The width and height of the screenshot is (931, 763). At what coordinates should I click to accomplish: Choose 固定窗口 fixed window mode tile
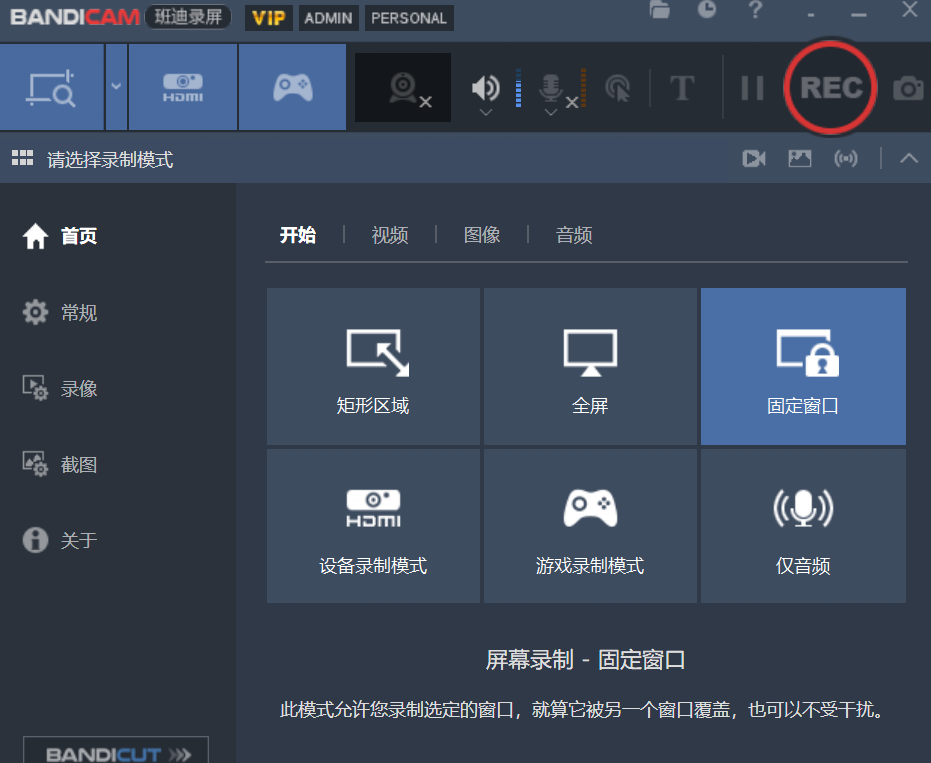click(803, 366)
